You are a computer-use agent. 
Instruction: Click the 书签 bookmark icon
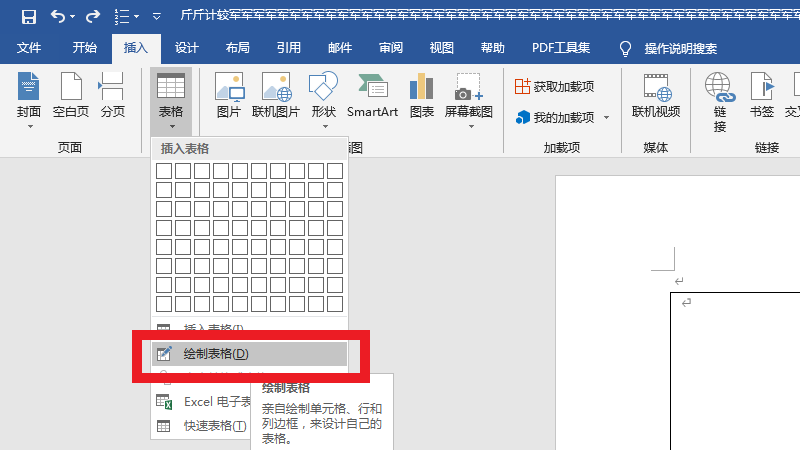(x=762, y=96)
